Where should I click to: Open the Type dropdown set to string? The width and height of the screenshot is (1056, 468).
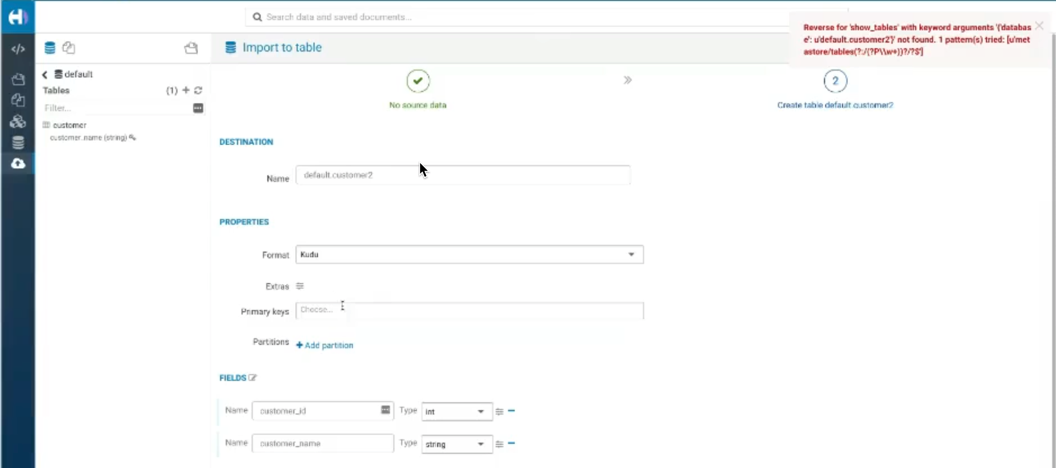(x=457, y=444)
